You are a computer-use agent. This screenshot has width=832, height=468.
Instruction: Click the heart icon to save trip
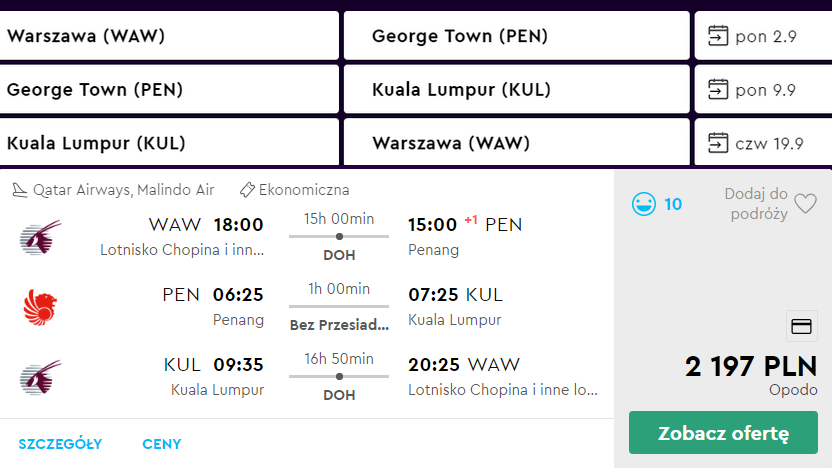pyautogui.click(x=805, y=204)
